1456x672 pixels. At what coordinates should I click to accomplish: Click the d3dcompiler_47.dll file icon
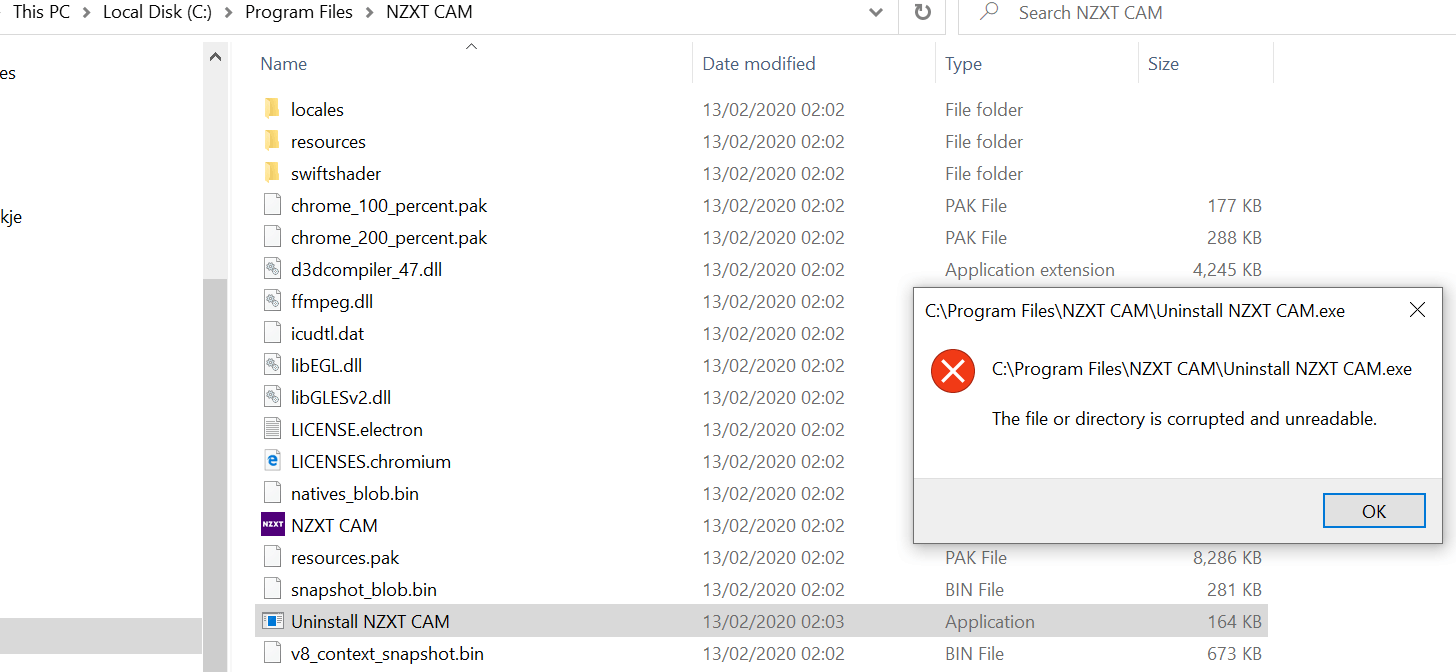272,269
